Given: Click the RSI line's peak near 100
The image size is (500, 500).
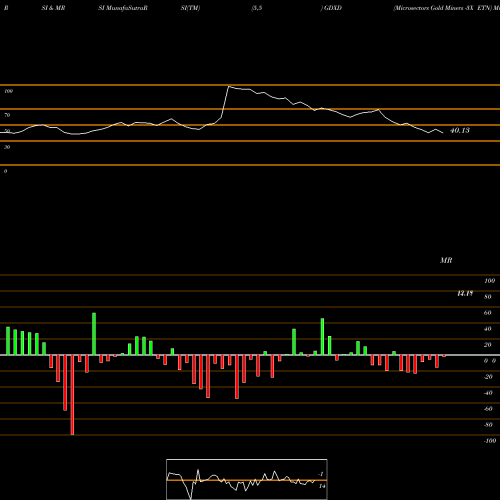Looking at the screenshot, I should (229, 87).
